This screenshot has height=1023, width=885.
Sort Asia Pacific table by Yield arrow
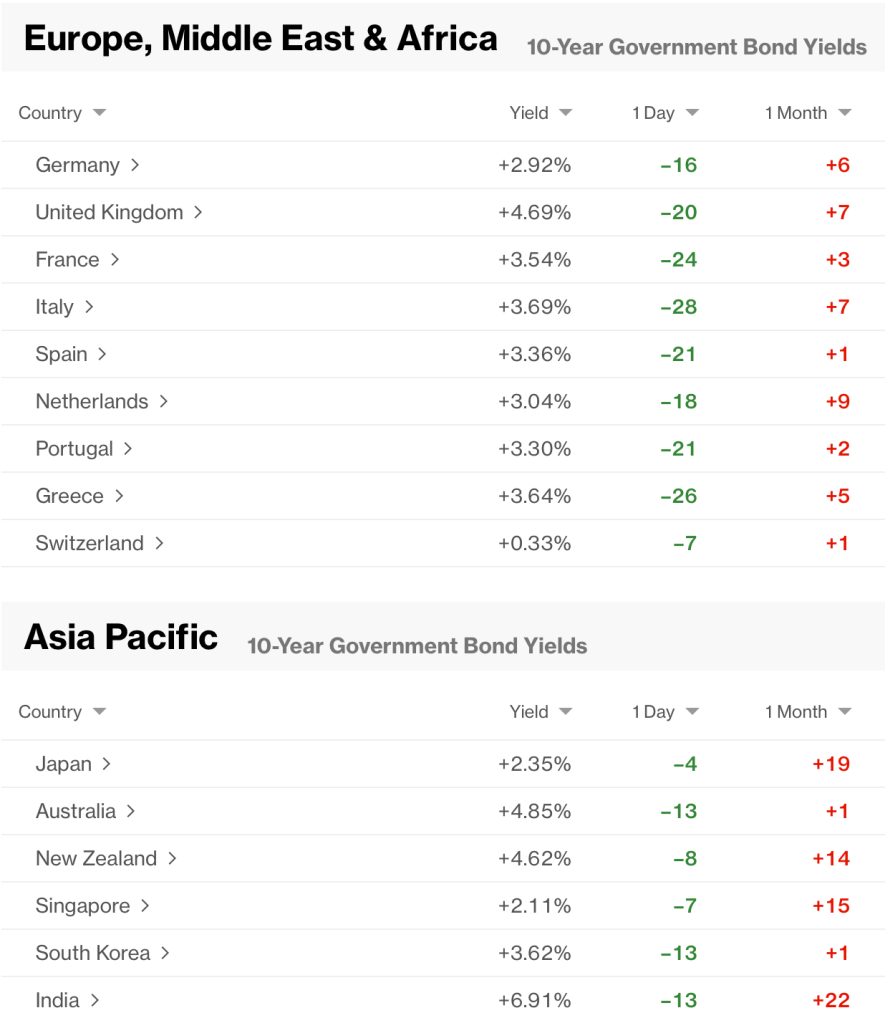pyautogui.click(x=566, y=712)
